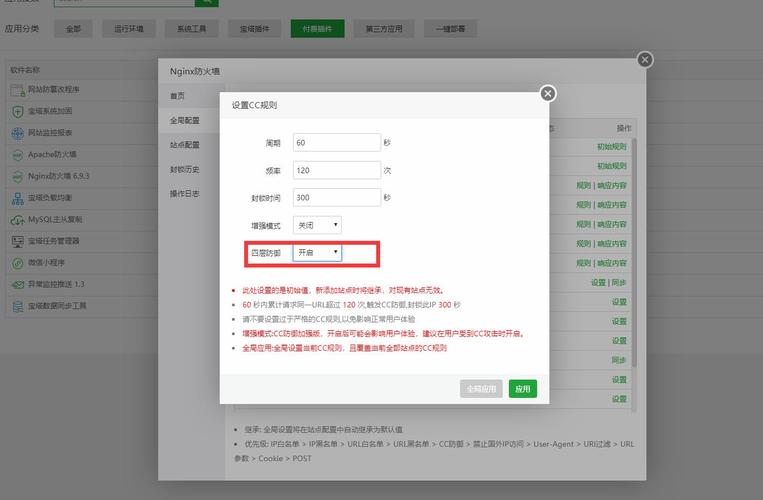Image resolution: width=763 pixels, height=500 pixels.
Task: Choose the 系统工具 category filter
Action: 192,29
